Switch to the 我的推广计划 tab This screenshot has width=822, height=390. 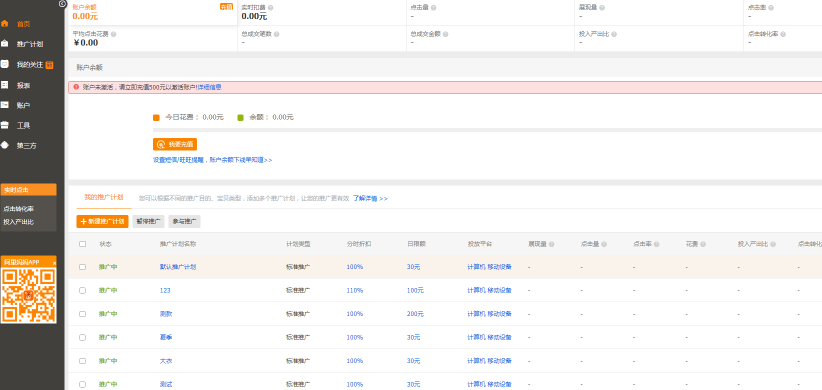(x=103, y=198)
